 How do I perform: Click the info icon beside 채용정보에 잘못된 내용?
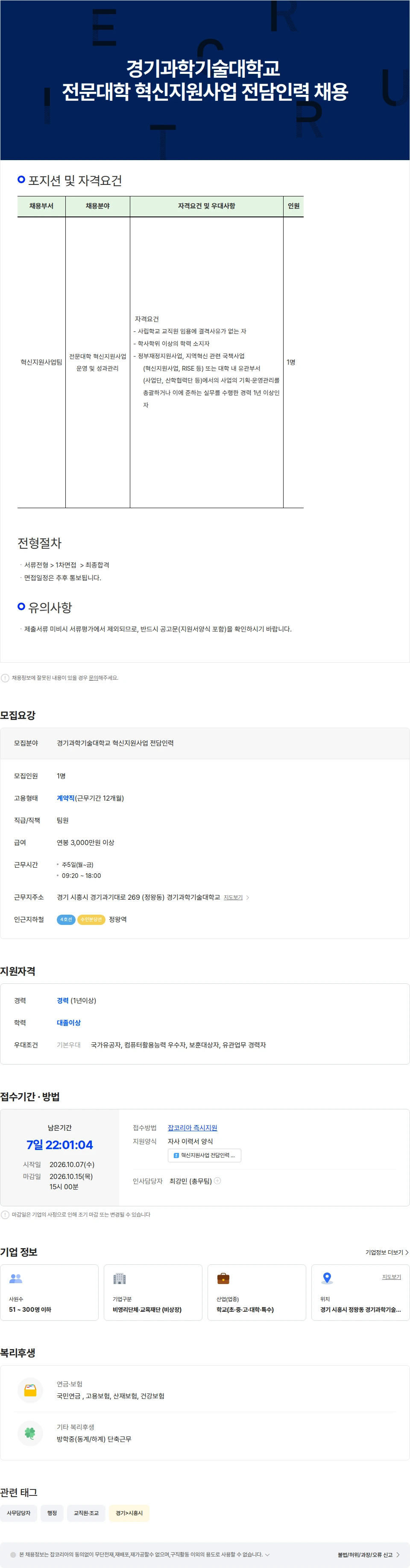[x=5, y=678]
